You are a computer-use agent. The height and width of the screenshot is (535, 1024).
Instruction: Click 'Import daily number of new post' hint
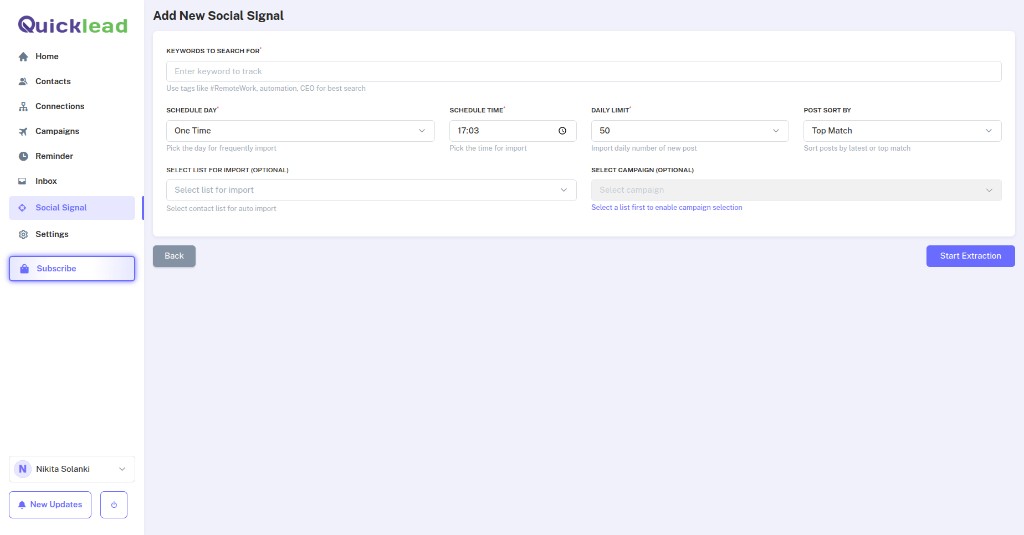point(644,148)
